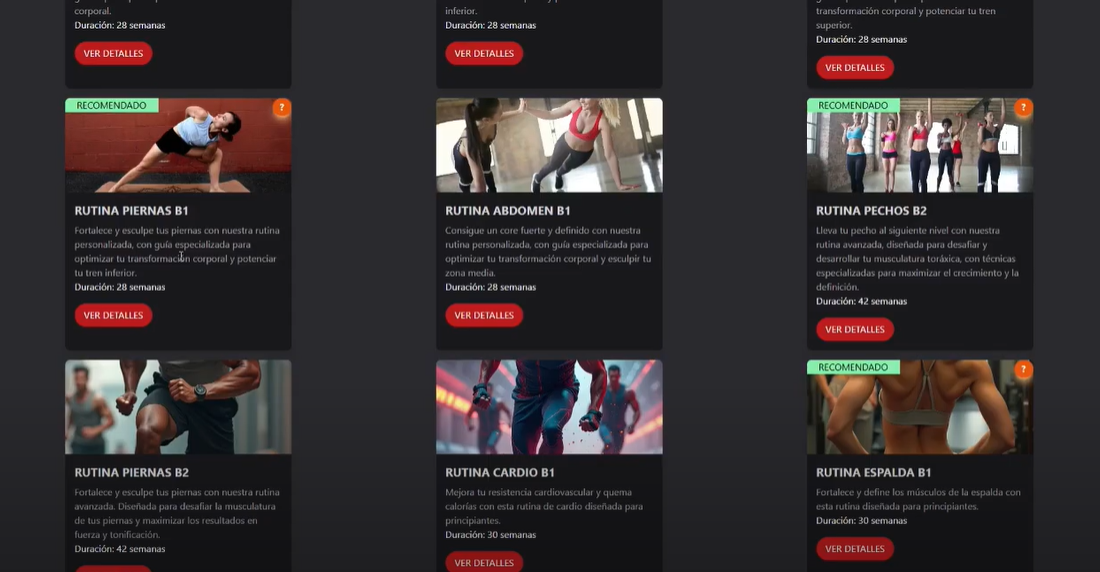Select the Rutina Pechos B2 group photo

920,145
